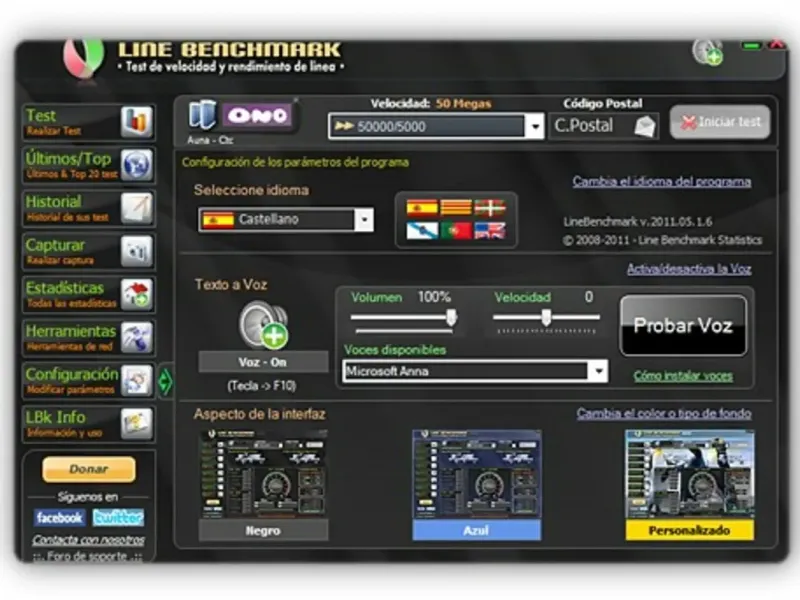The width and height of the screenshot is (800, 600).
Task: Click the Iniciar test button
Action: [x=720, y=122]
